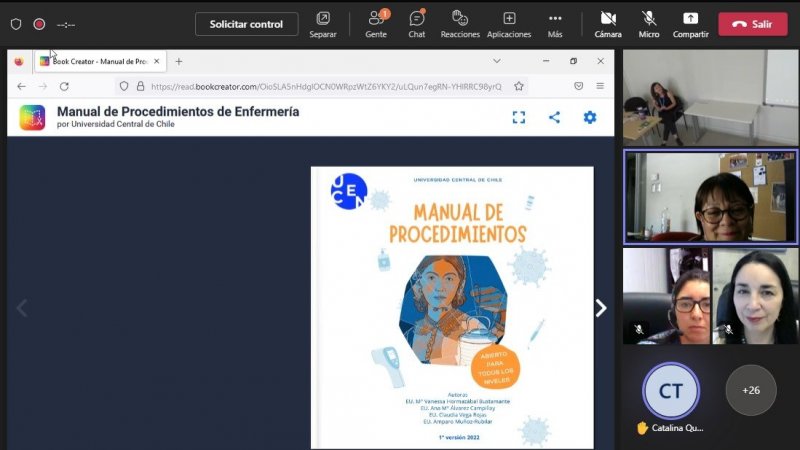Show the +26 additional participants
Viewport: 800px width, 450px height.
(x=750, y=390)
